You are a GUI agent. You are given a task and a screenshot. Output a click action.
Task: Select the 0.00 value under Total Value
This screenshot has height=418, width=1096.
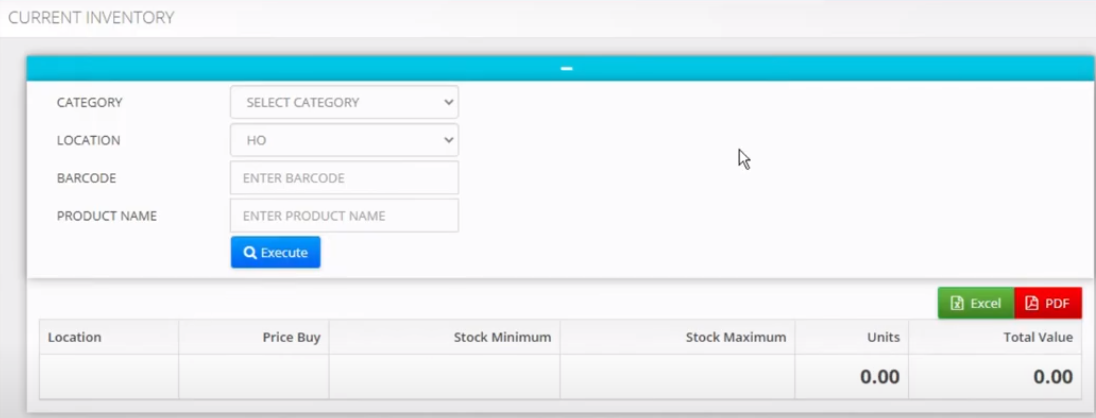1053,377
